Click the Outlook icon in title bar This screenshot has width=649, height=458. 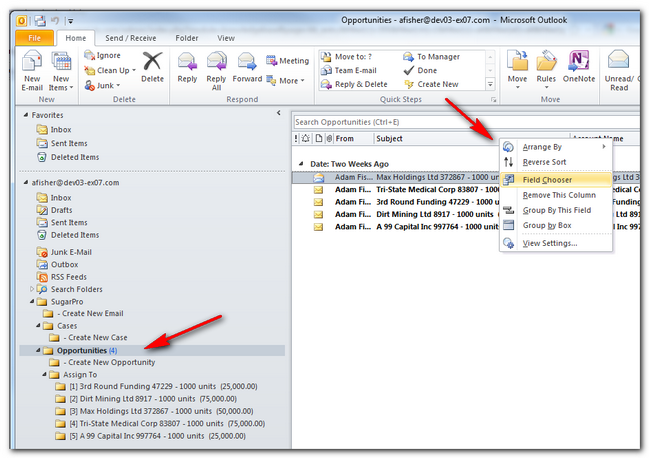22,20
